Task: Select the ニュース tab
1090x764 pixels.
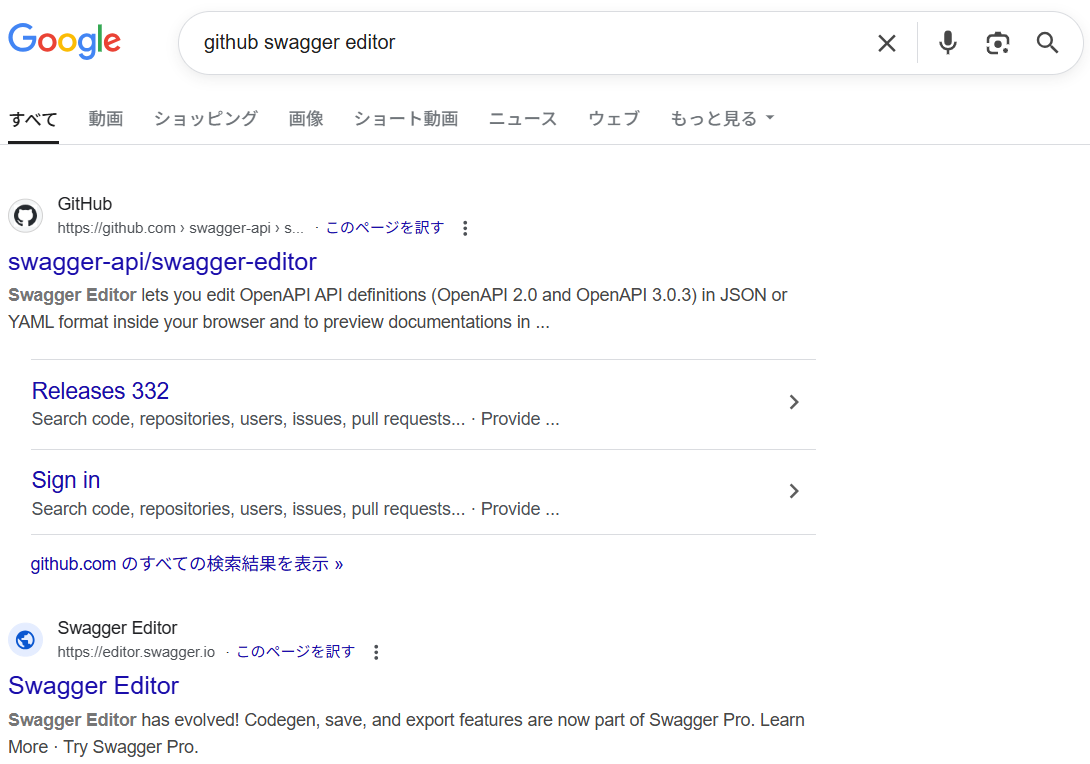Action: 522,119
